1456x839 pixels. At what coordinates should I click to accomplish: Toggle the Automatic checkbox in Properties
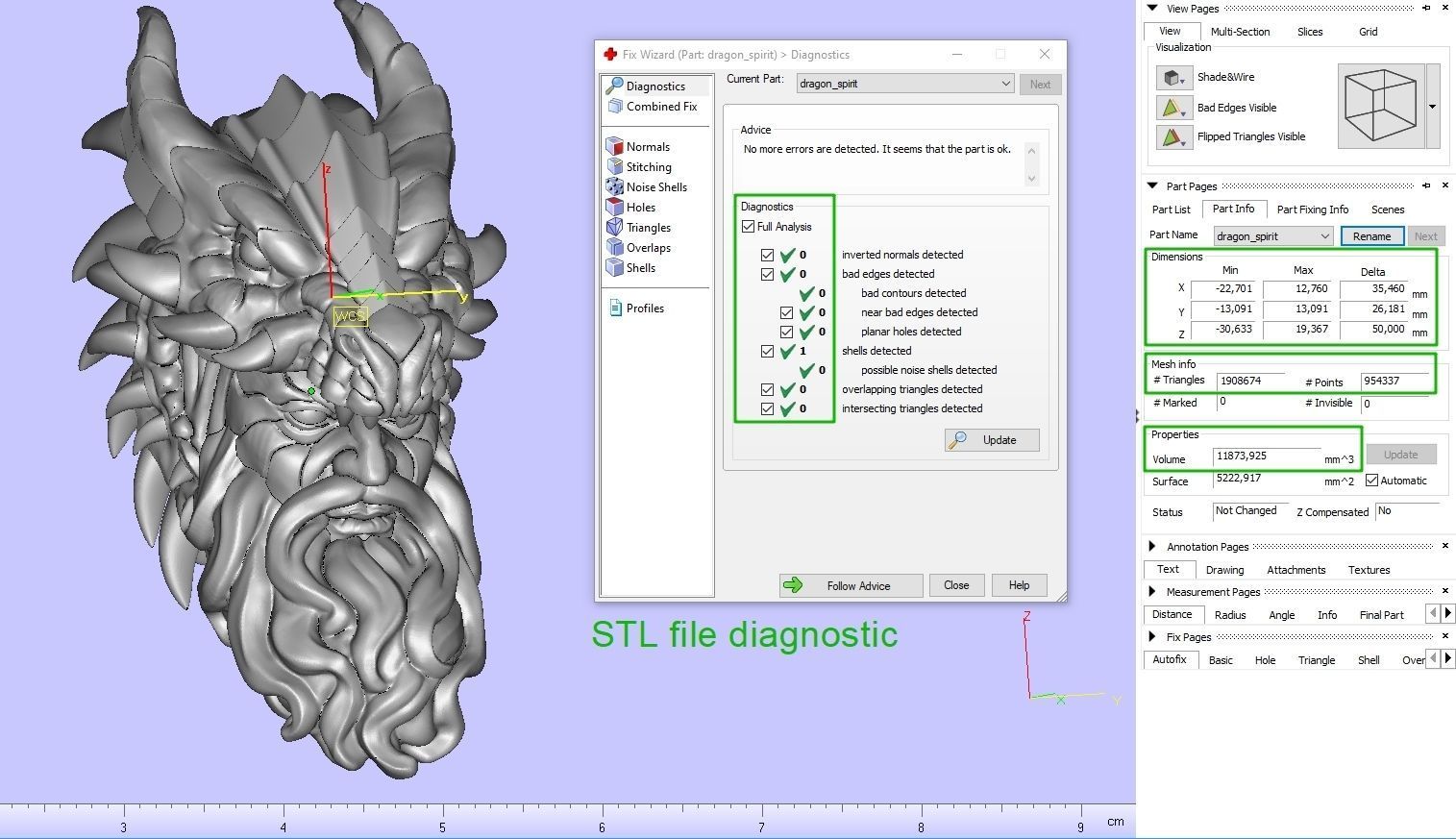(x=1371, y=481)
